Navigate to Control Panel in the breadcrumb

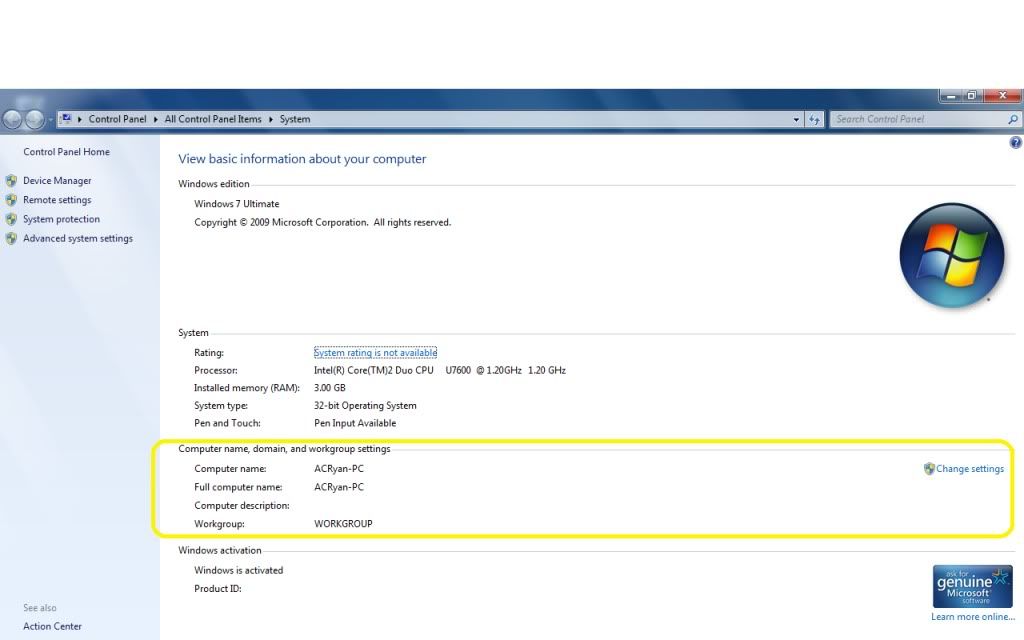pyautogui.click(x=118, y=119)
